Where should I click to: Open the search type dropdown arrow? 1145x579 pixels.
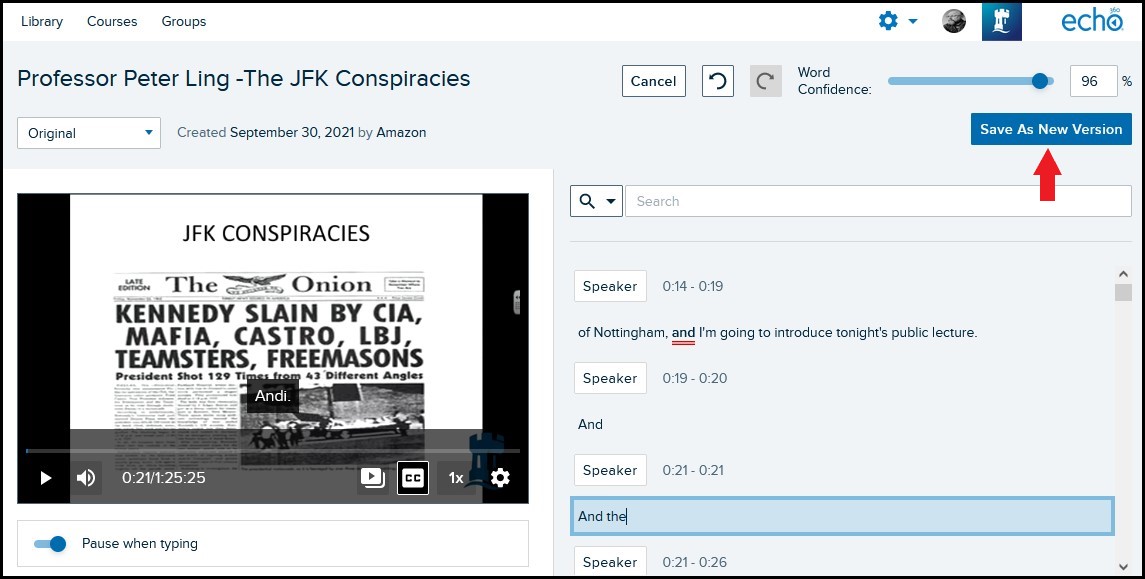tap(607, 200)
